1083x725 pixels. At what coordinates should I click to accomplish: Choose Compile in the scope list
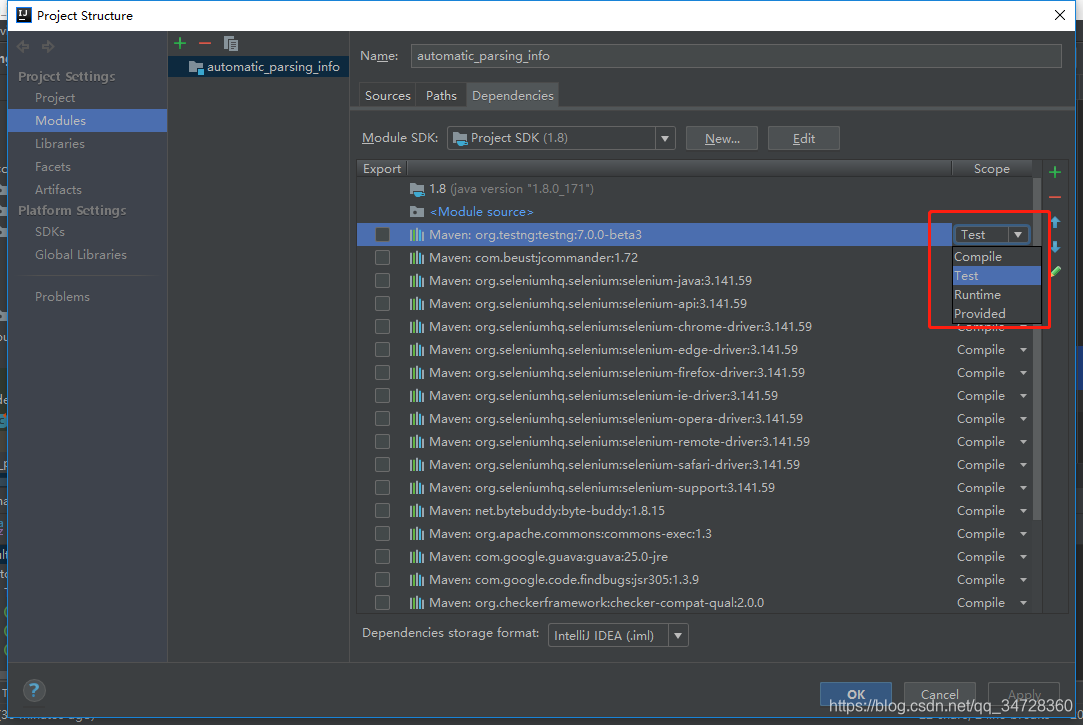pos(997,257)
